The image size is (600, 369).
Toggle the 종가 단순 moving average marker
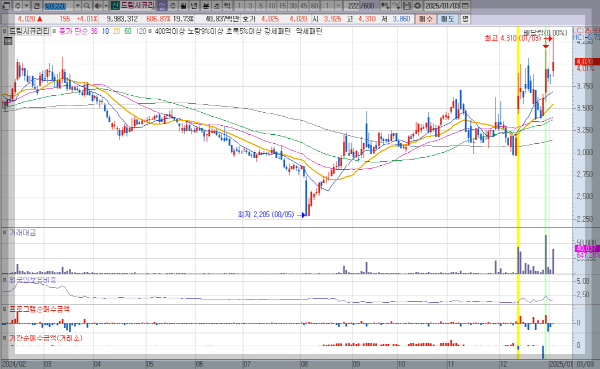tap(54, 31)
